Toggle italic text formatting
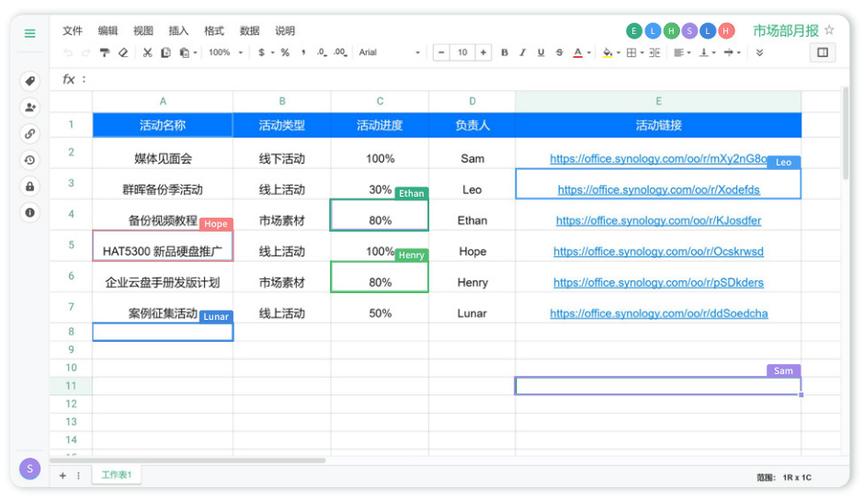The image size is (864, 500). [522, 53]
